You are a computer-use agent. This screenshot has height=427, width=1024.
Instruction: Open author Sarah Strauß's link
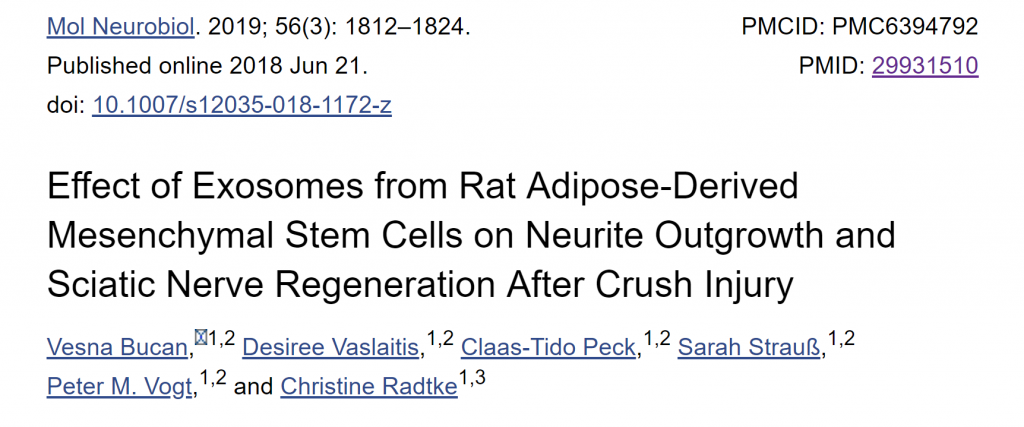tap(749, 348)
